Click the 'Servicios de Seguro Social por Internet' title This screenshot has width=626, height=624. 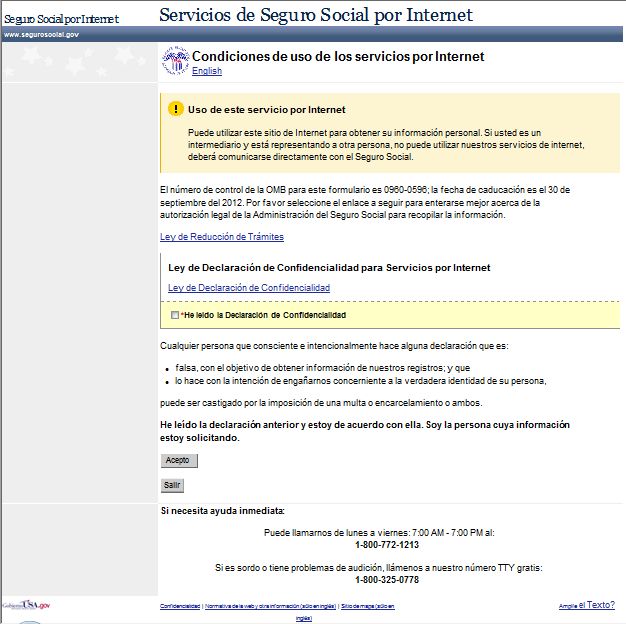tap(316, 15)
